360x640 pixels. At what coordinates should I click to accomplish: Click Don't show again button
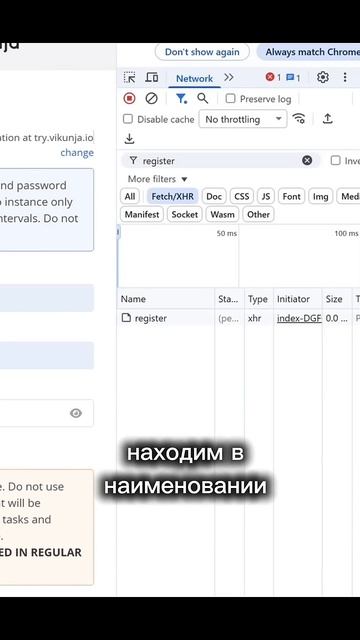coord(202,52)
